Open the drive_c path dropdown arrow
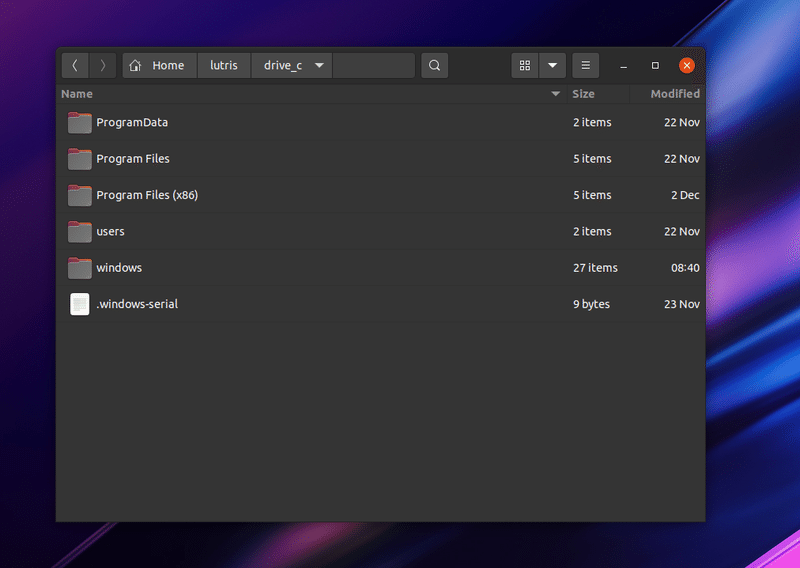This screenshot has width=800, height=568. tap(319, 65)
